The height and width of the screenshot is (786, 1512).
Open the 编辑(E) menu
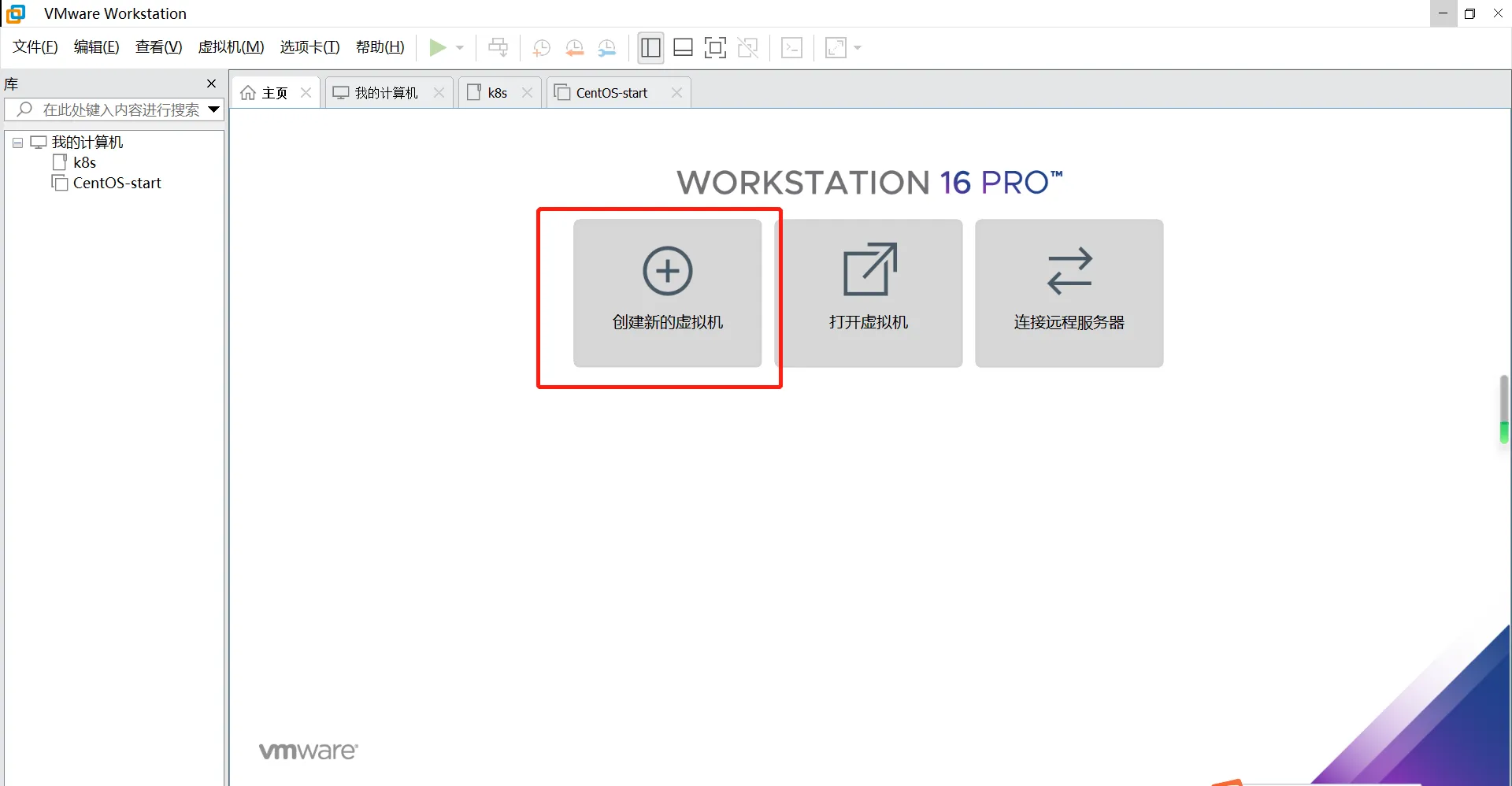click(x=97, y=47)
